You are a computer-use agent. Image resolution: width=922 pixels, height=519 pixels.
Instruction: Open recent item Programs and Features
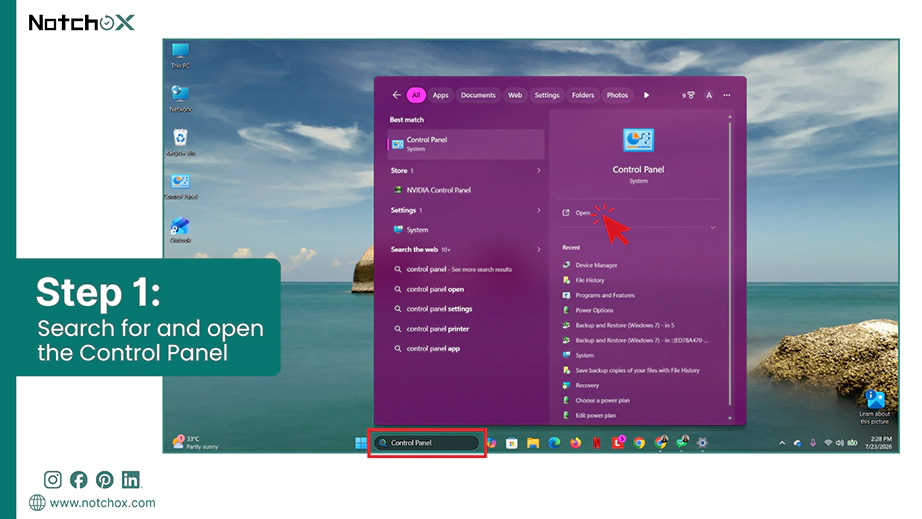coord(605,295)
